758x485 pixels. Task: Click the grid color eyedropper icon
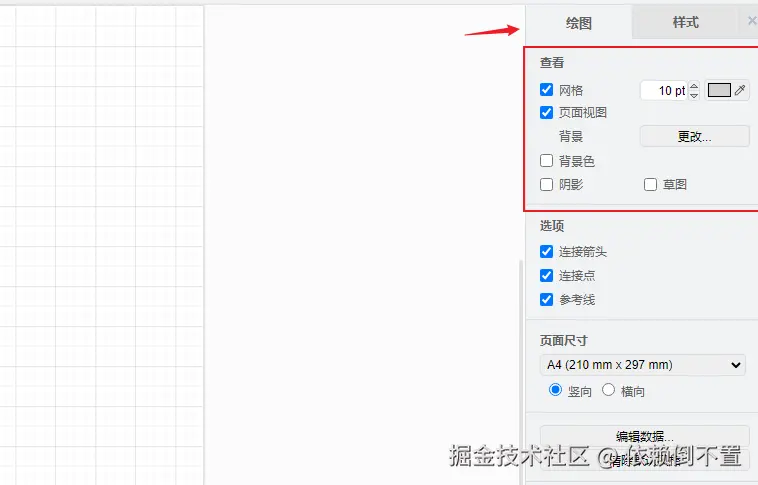pyautogui.click(x=740, y=90)
